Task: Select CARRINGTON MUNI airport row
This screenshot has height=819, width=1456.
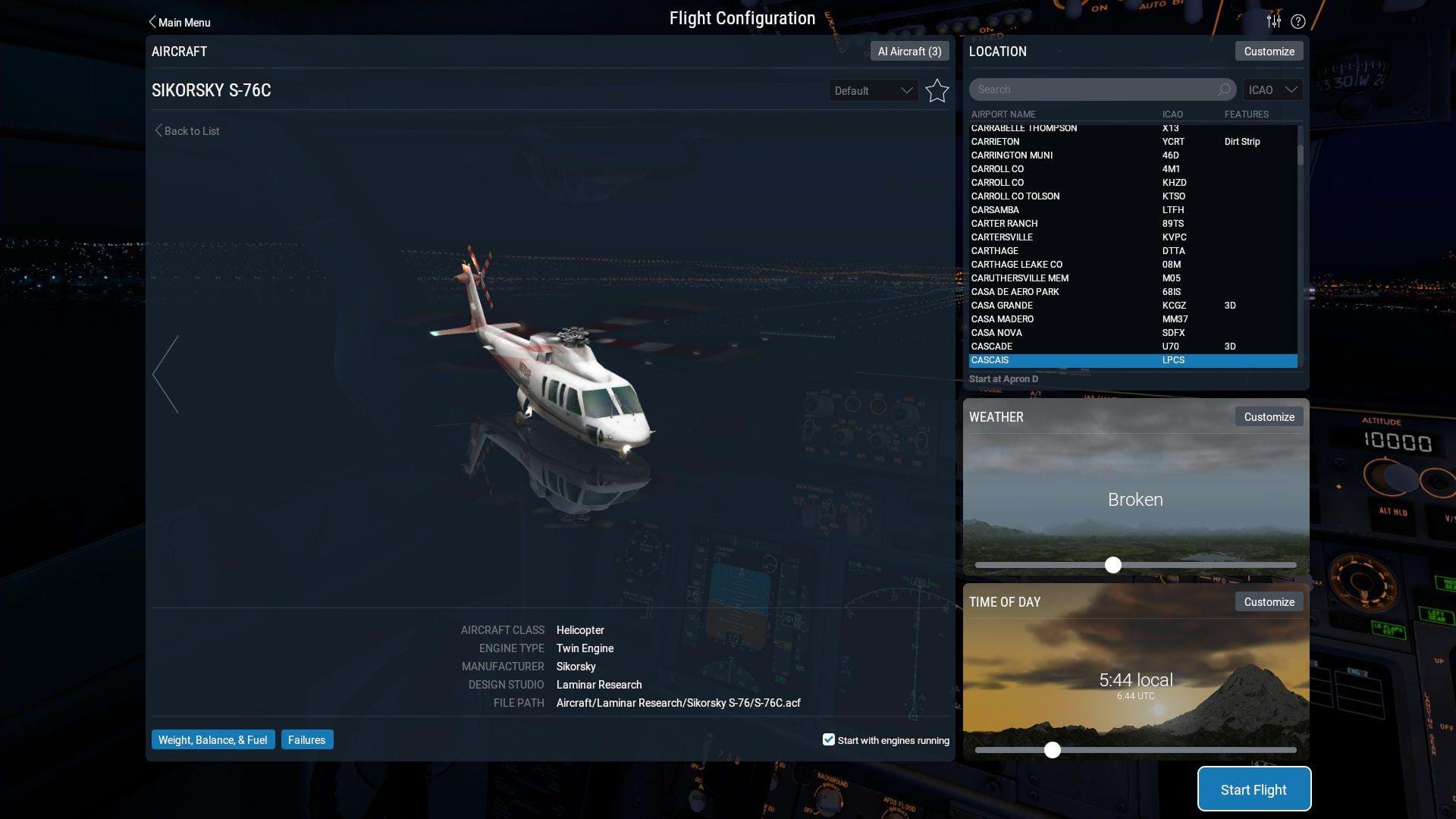Action: pos(1133,155)
